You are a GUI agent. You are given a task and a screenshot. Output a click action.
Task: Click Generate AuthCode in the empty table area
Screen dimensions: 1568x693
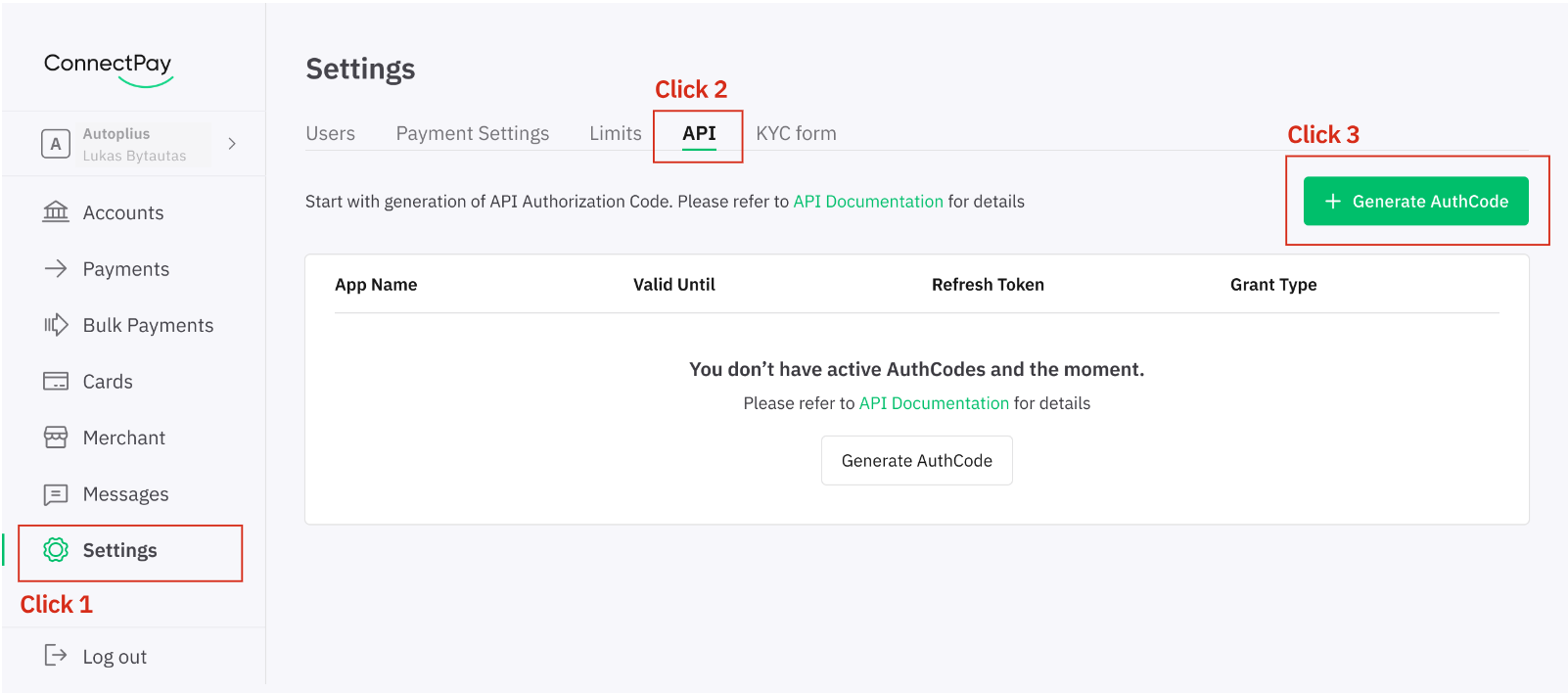pyautogui.click(x=916, y=460)
